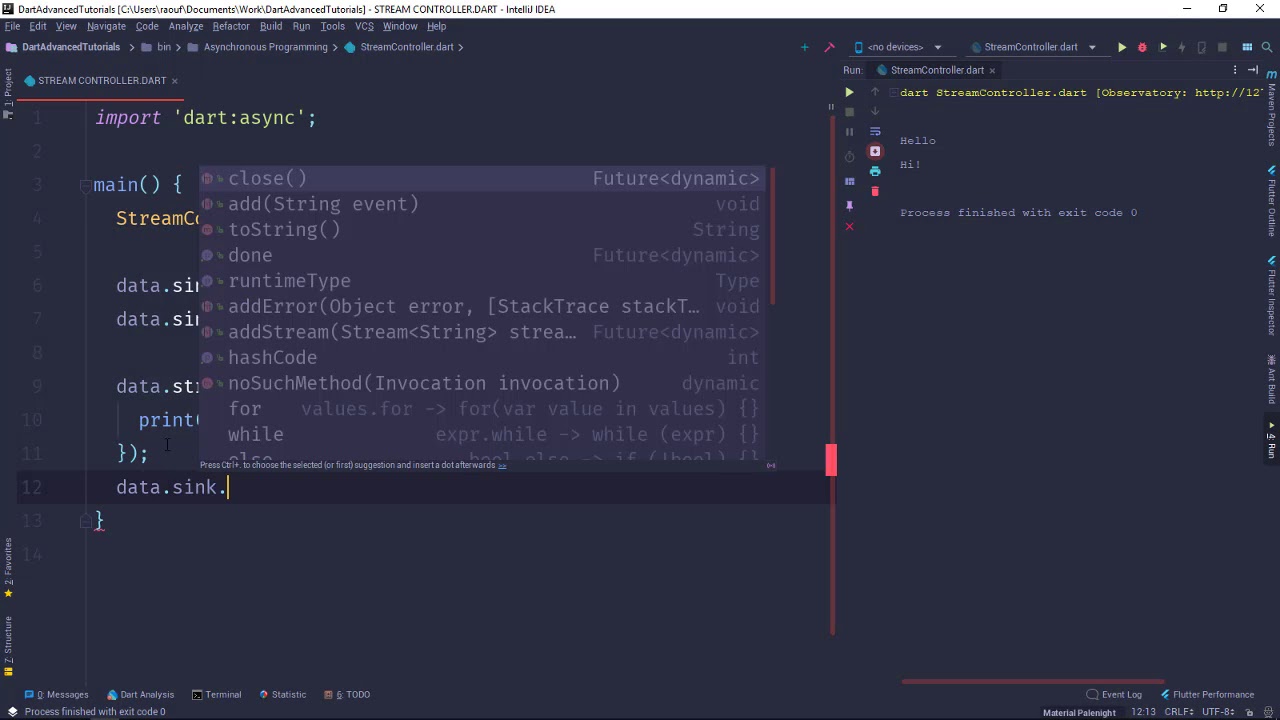Run with coverage from main toolbar
The image size is (1280, 720).
[x=1163, y=47]
